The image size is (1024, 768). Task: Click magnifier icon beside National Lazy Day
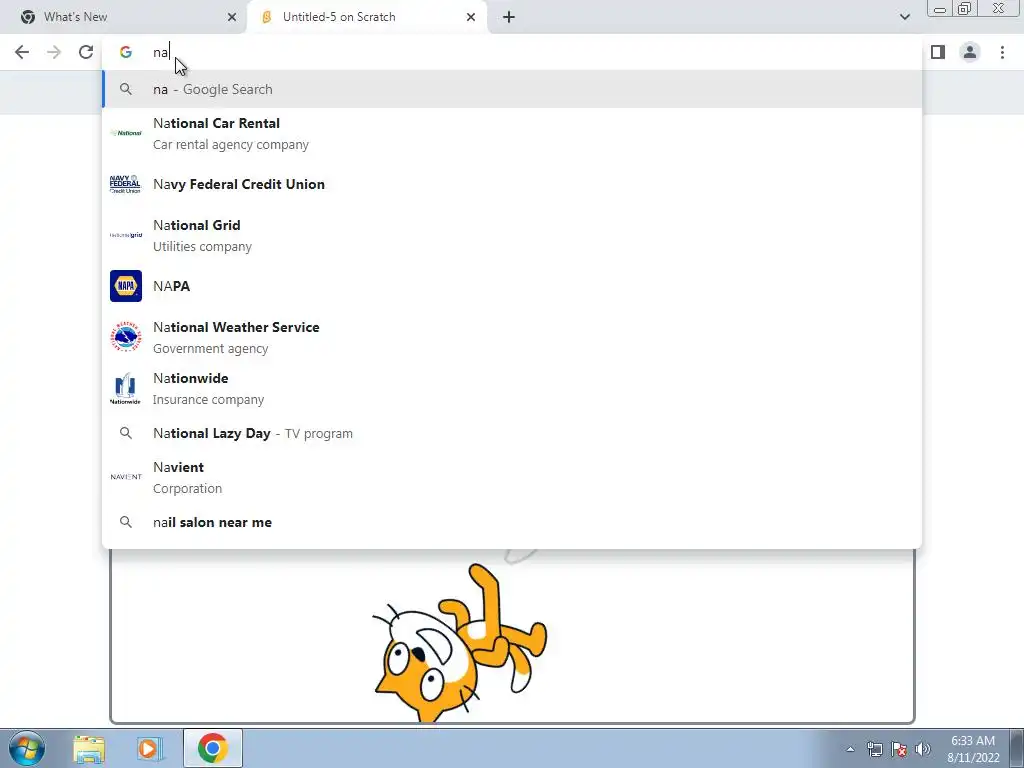(x=126, y=433)
